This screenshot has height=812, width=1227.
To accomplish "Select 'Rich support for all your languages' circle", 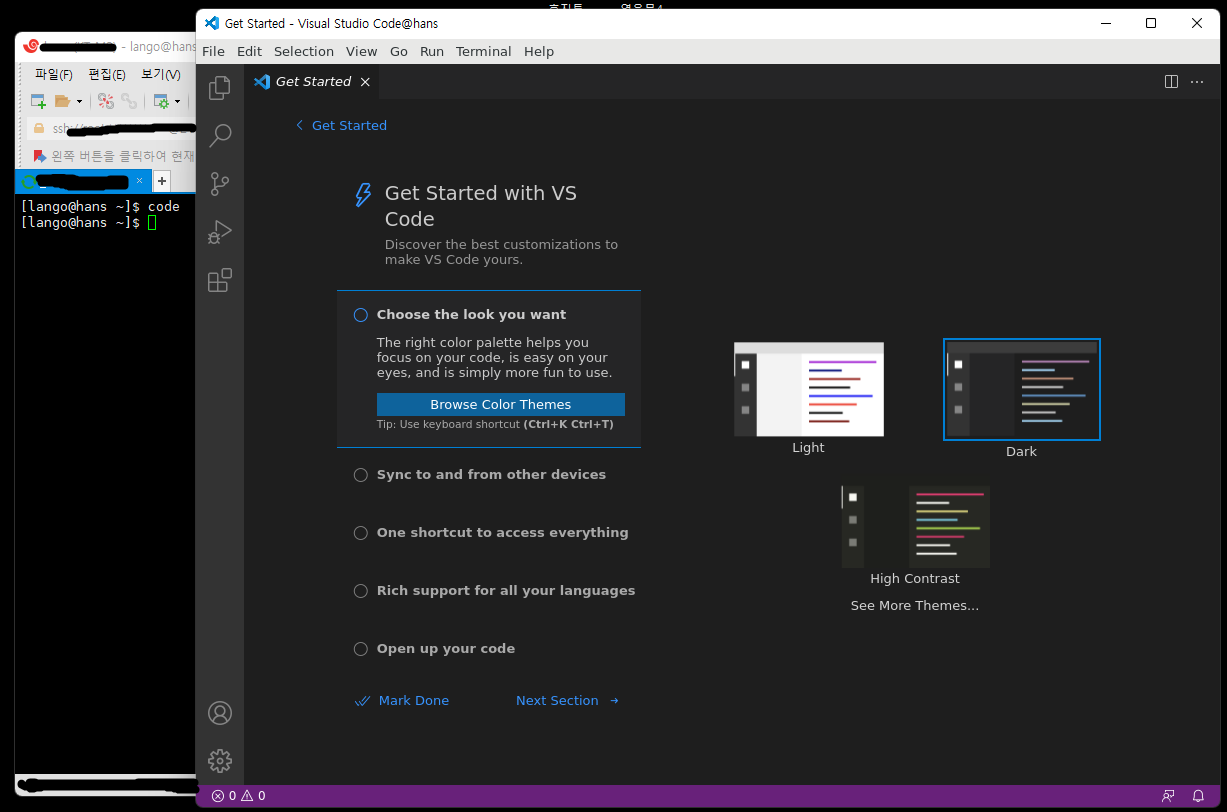I will (x=361, y=591).
